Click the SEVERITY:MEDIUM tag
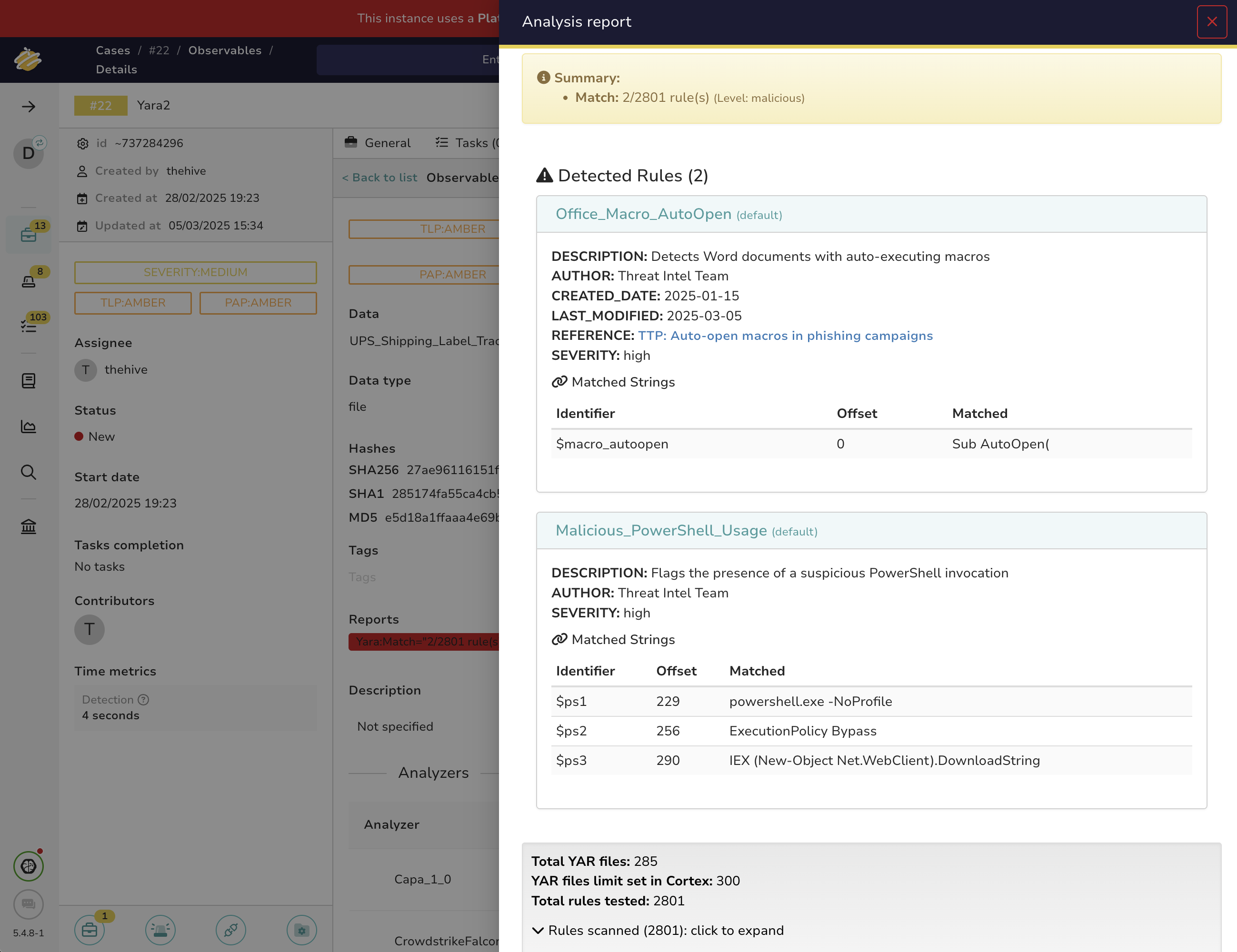This screenshot has width=1237, height=952. tap(195, 272)
